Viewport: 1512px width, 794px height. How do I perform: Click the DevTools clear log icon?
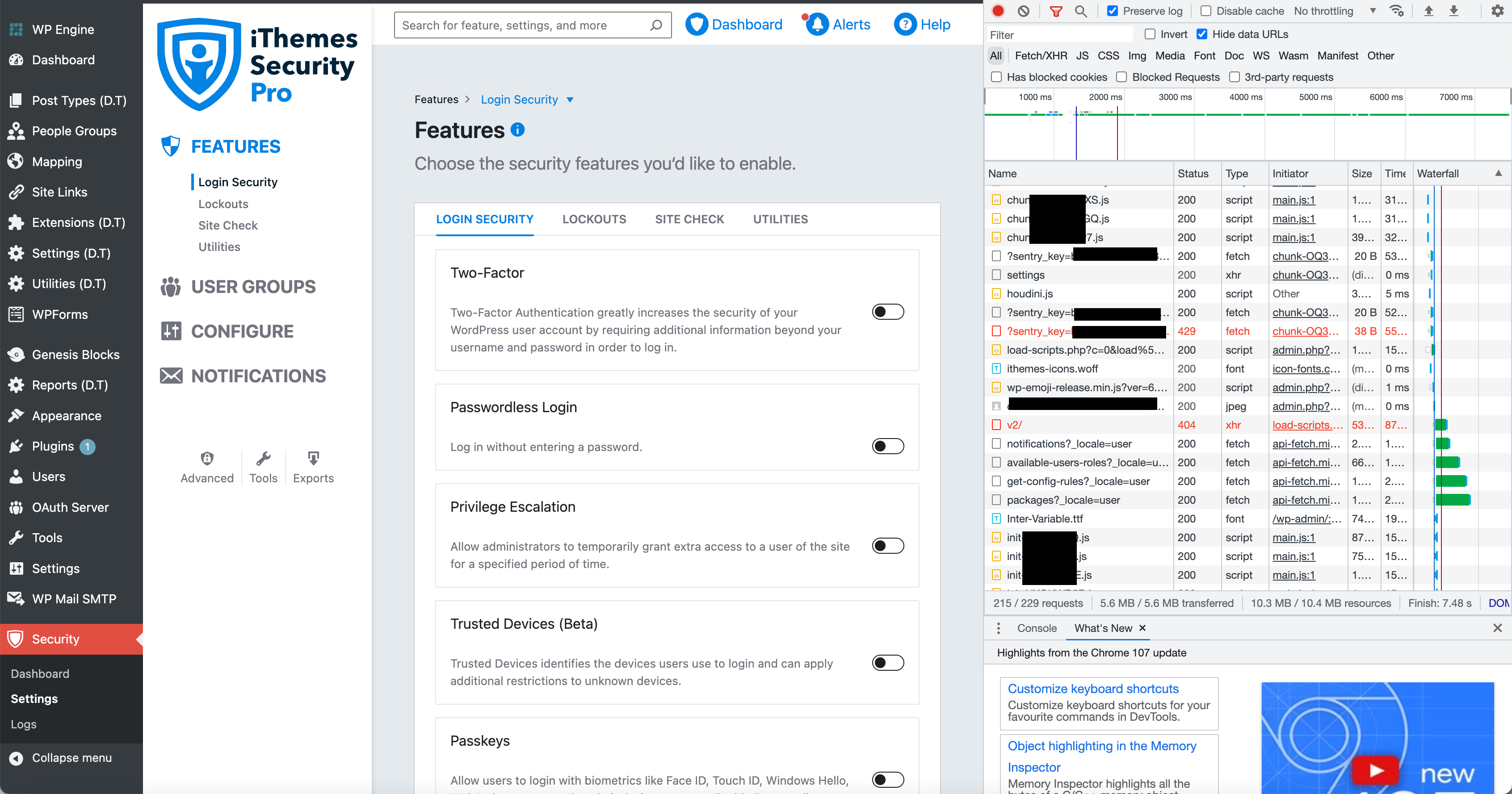pyautogui.click(x=1024, y=11)
